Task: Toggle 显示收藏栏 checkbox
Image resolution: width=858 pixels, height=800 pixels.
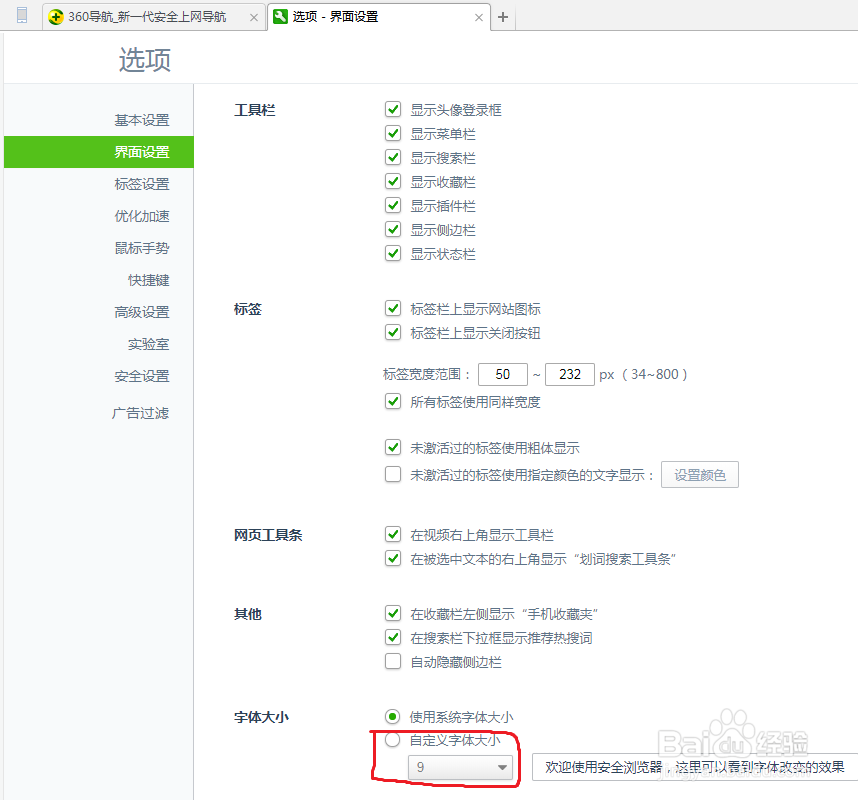Action: 393,181
